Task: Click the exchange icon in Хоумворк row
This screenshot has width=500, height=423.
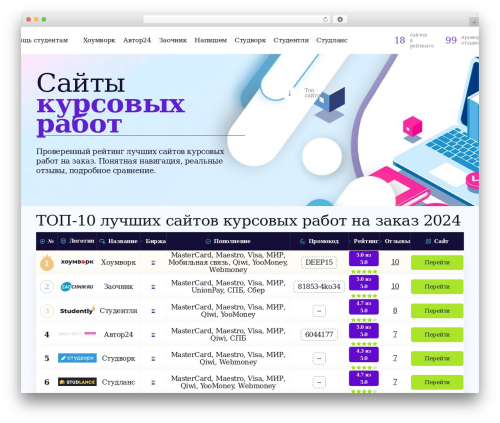Action: (x=153, y=263)
